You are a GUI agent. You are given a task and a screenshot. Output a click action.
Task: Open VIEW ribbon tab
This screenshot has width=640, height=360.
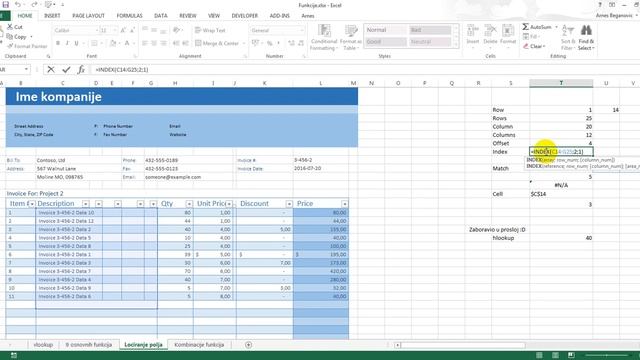[x=214, y=16]
